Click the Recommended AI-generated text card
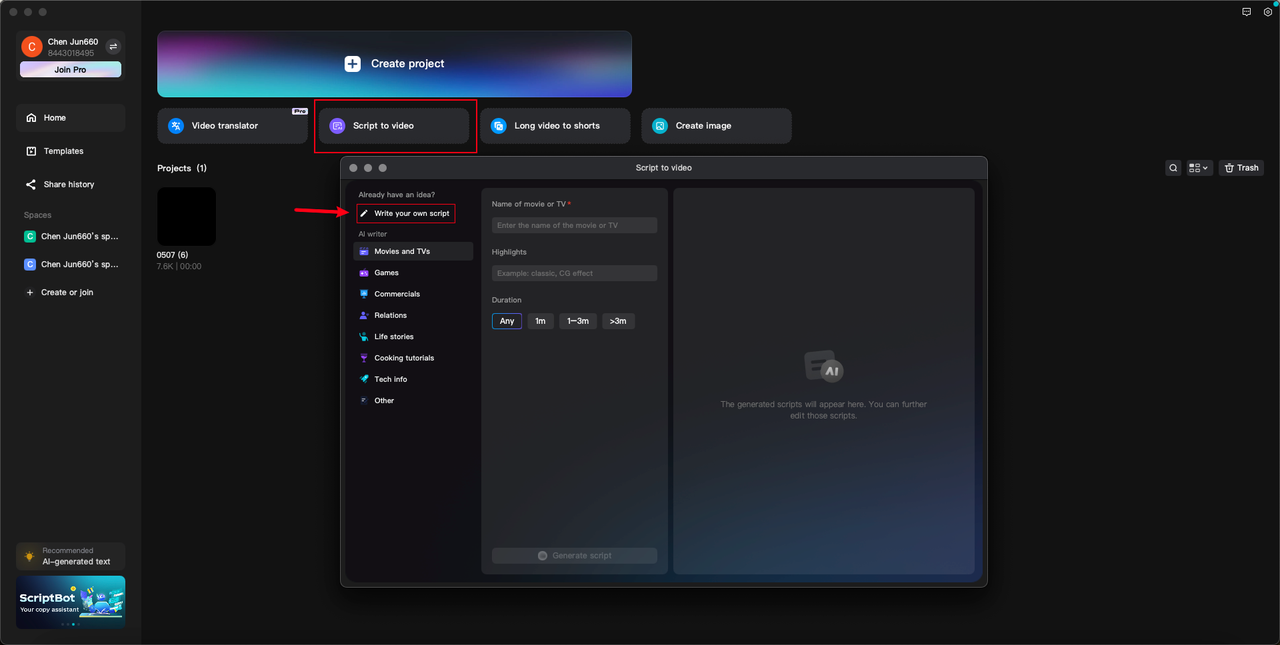This screenshot has height=645, width=1280. click(70, 556)
